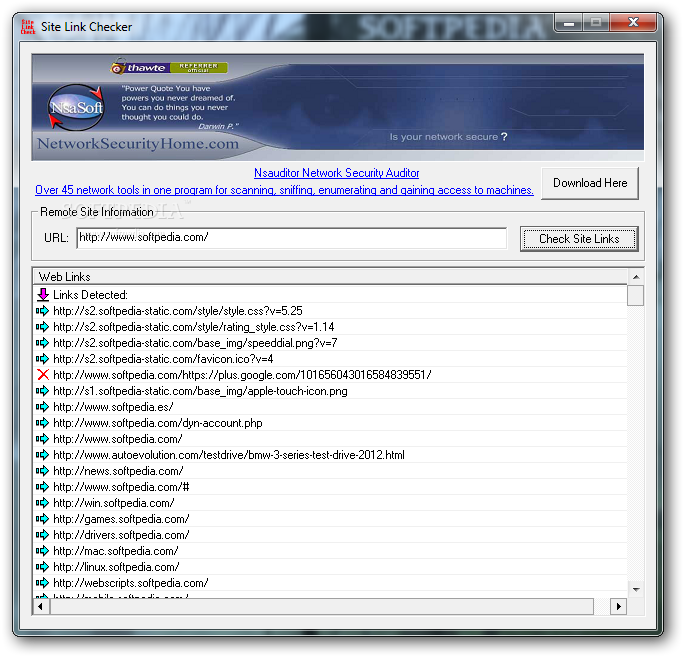Click the arrow icon beside dyn-account.php link
Viewport: 684px width, 657px height.
pos(42,423)
